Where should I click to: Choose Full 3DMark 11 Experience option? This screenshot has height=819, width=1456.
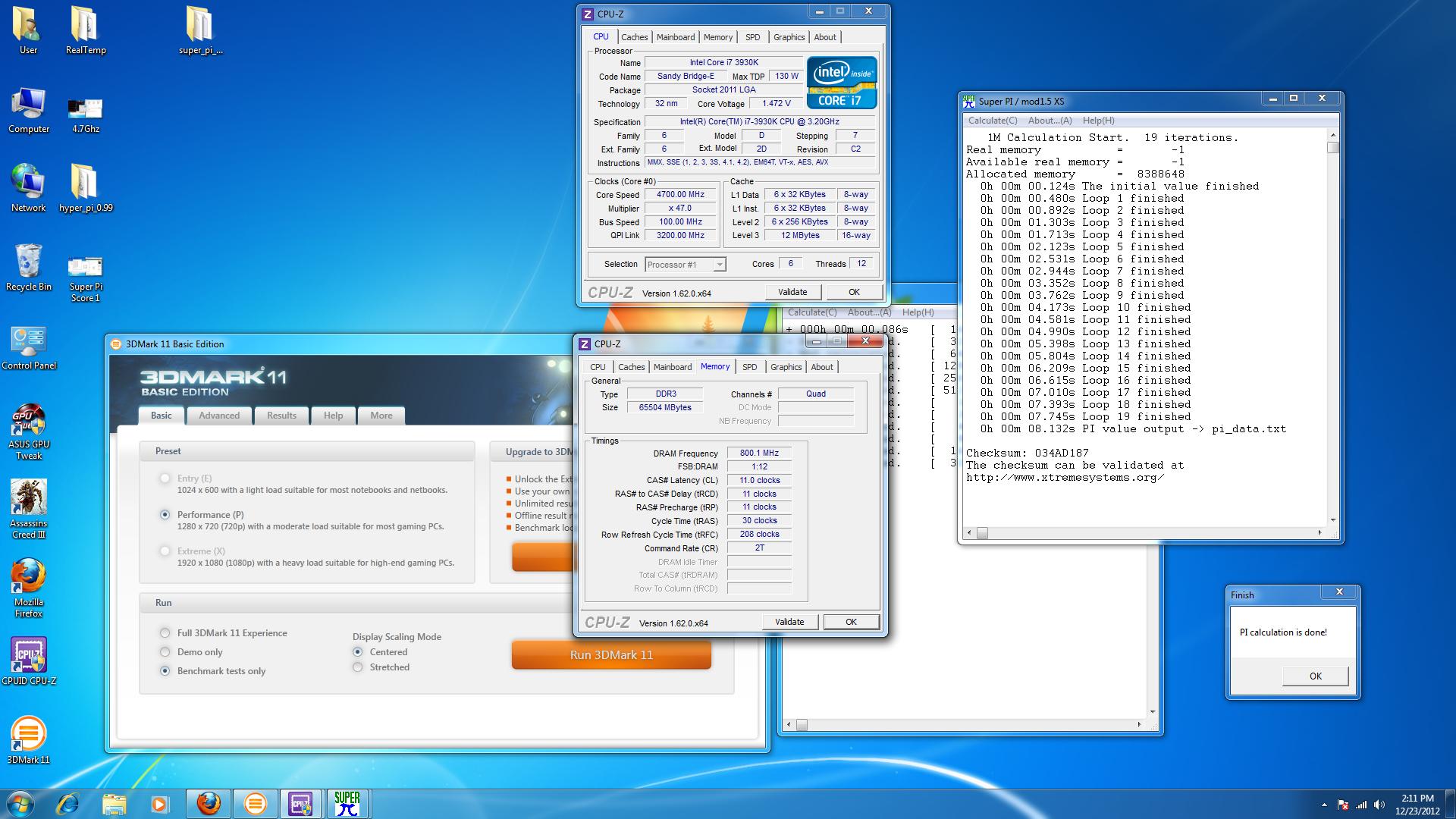point(165,633)
